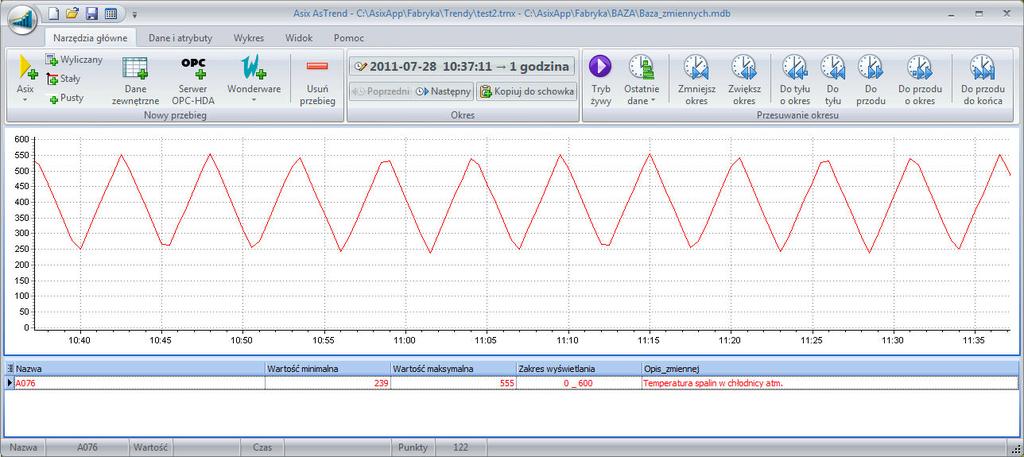Open the Wykres ribbon tab

click(249, 38)
